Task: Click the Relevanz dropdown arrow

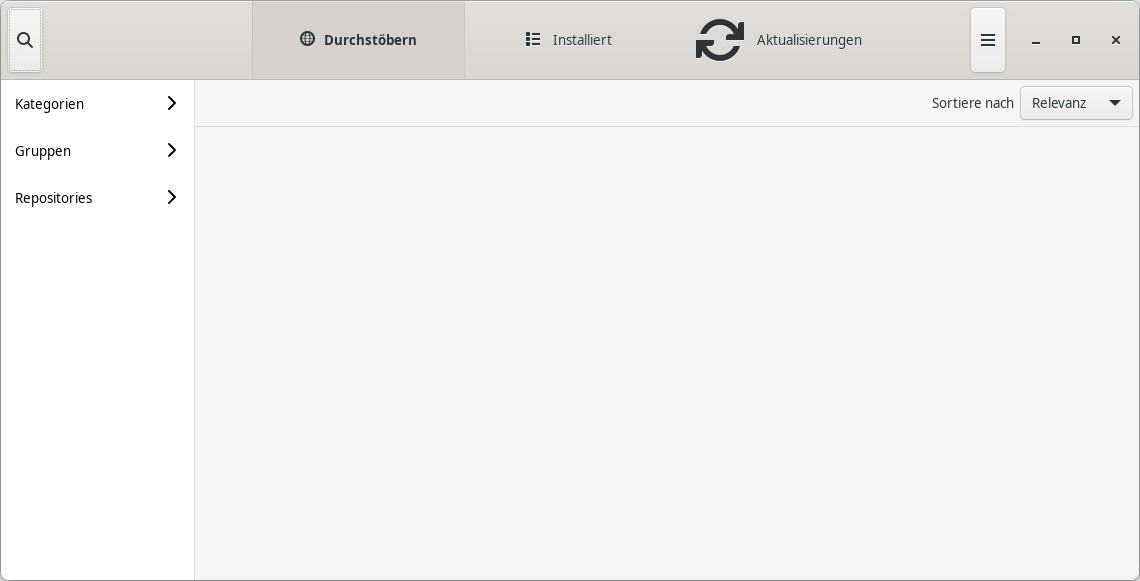Action: tap(1114, 103)
